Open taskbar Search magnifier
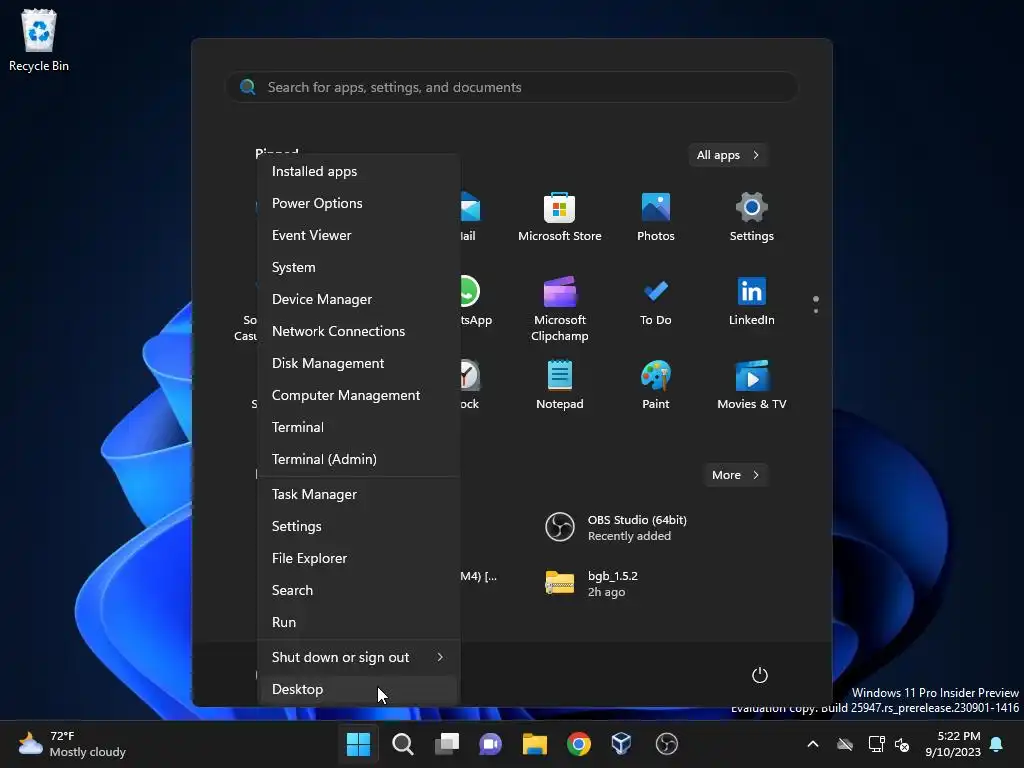The image size is (1024, 768). pyautogui.click(x=402, y=744)
